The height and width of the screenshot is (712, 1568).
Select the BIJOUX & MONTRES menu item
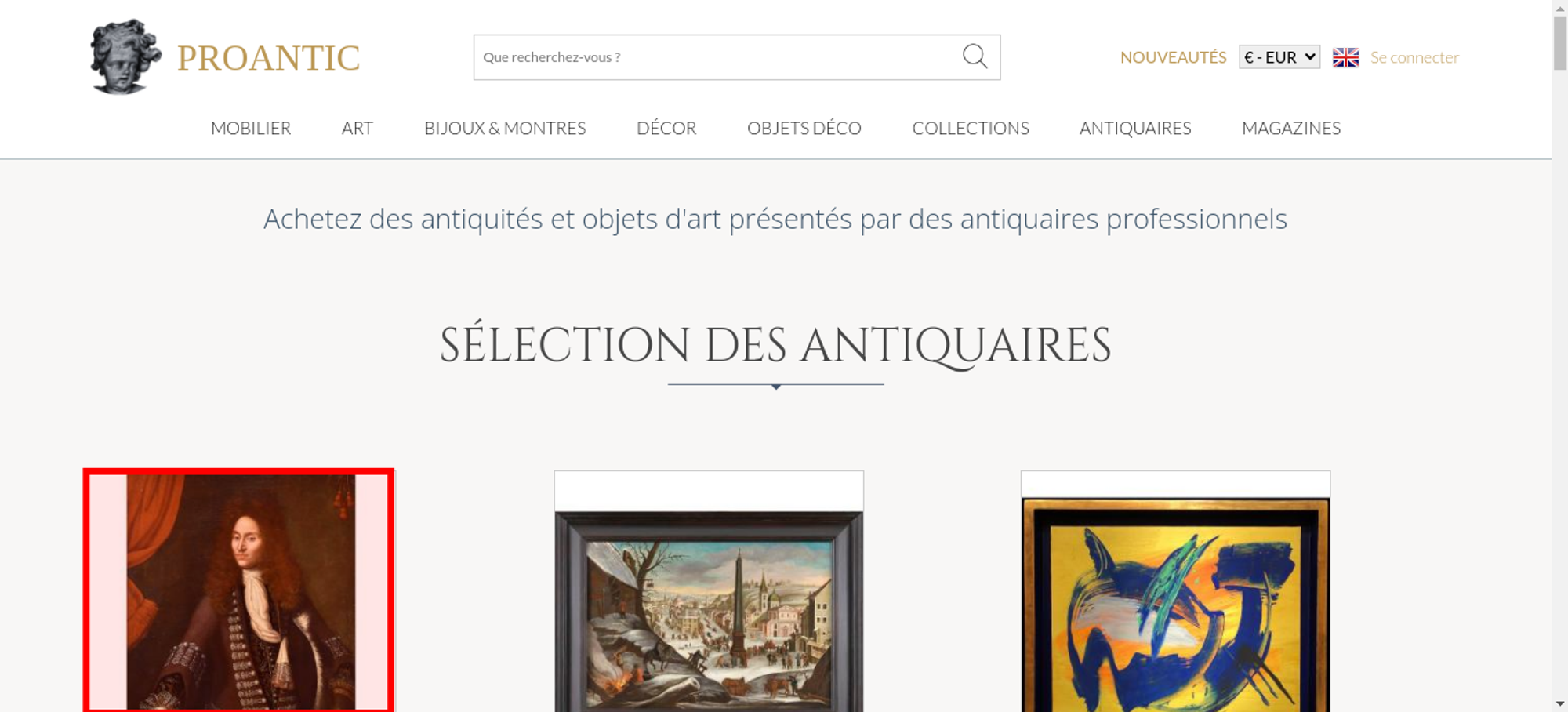[x=505, y=128]
